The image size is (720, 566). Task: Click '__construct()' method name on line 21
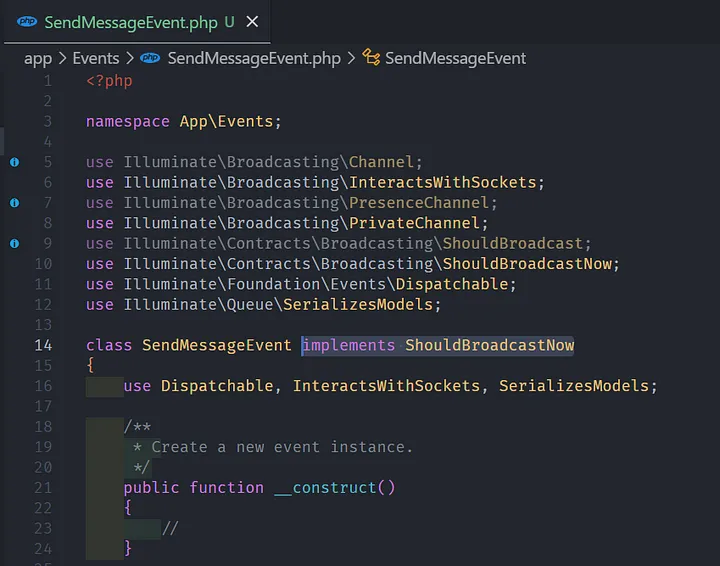tap(334, 488)
